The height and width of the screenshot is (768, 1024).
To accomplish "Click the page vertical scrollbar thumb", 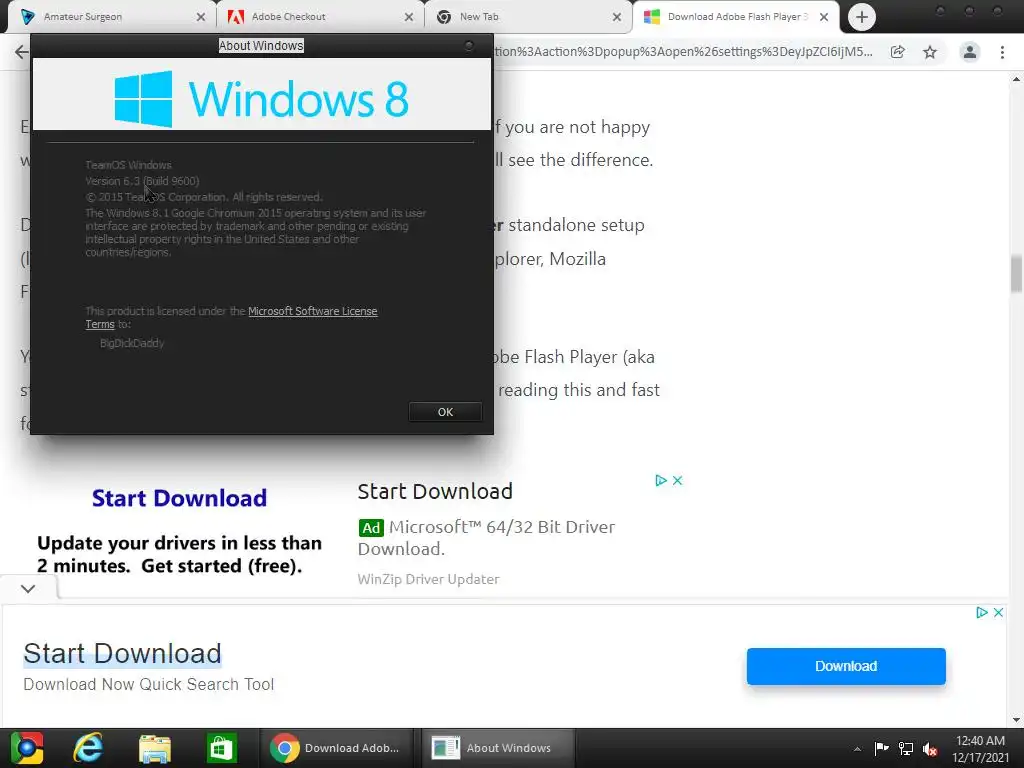I will (1016, 274).
